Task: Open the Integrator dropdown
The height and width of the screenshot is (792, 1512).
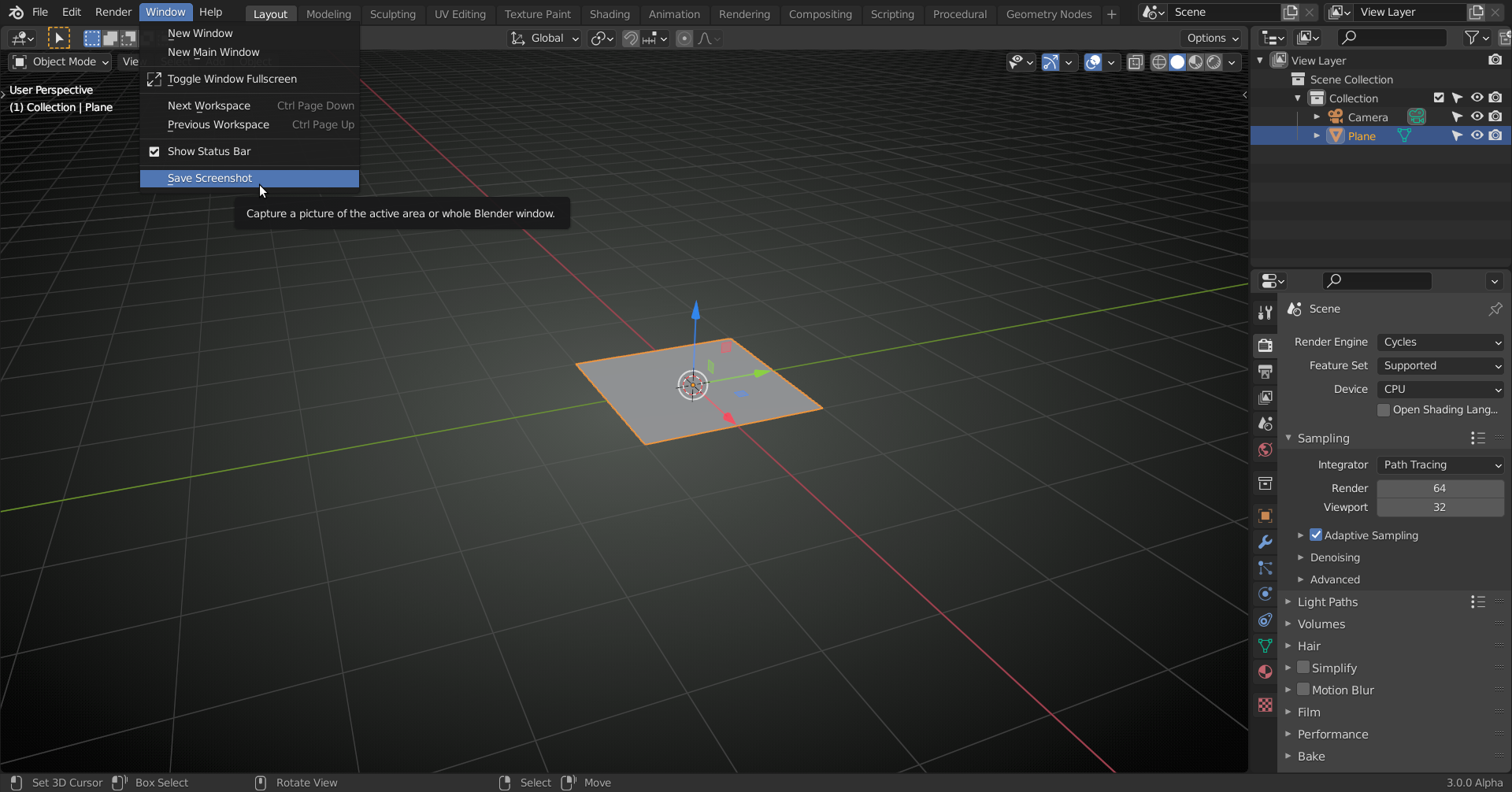Action: (1440, 464)
